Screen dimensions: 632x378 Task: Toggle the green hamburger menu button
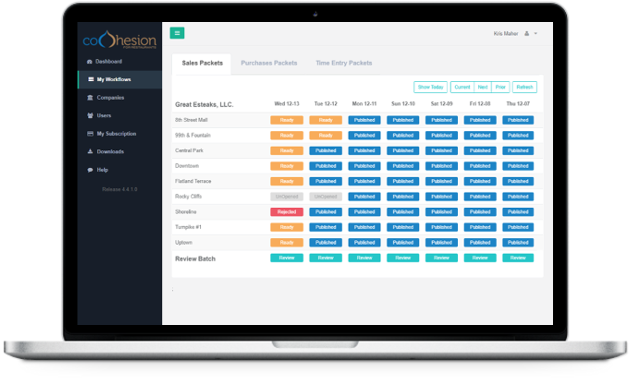click(x=177, y=33)
